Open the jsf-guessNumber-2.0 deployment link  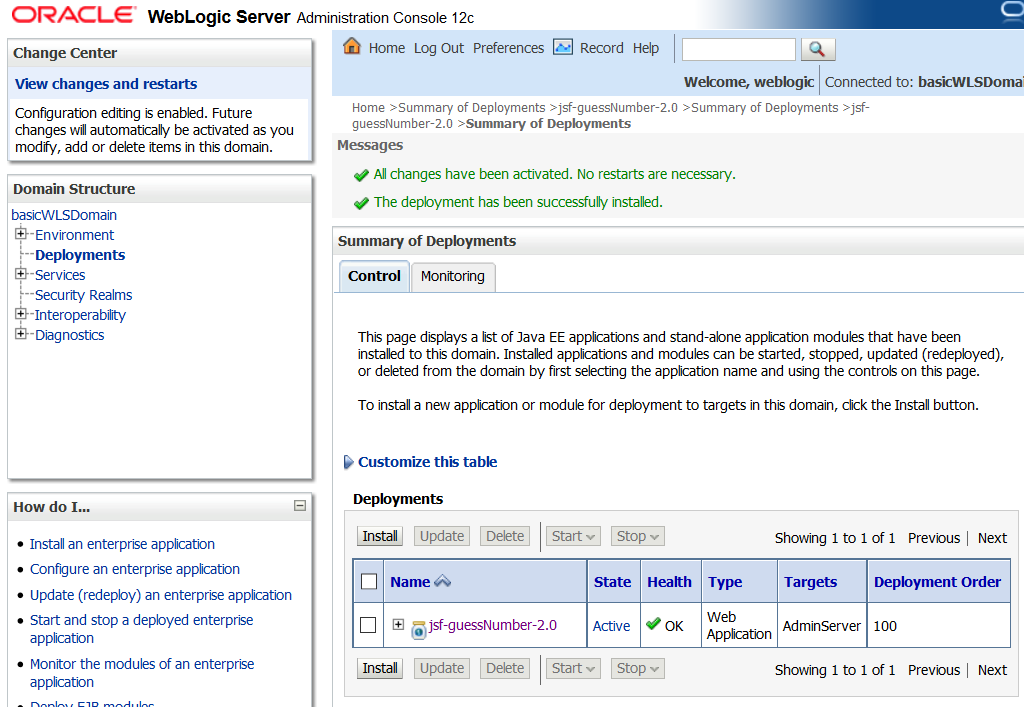click(493, 625)
